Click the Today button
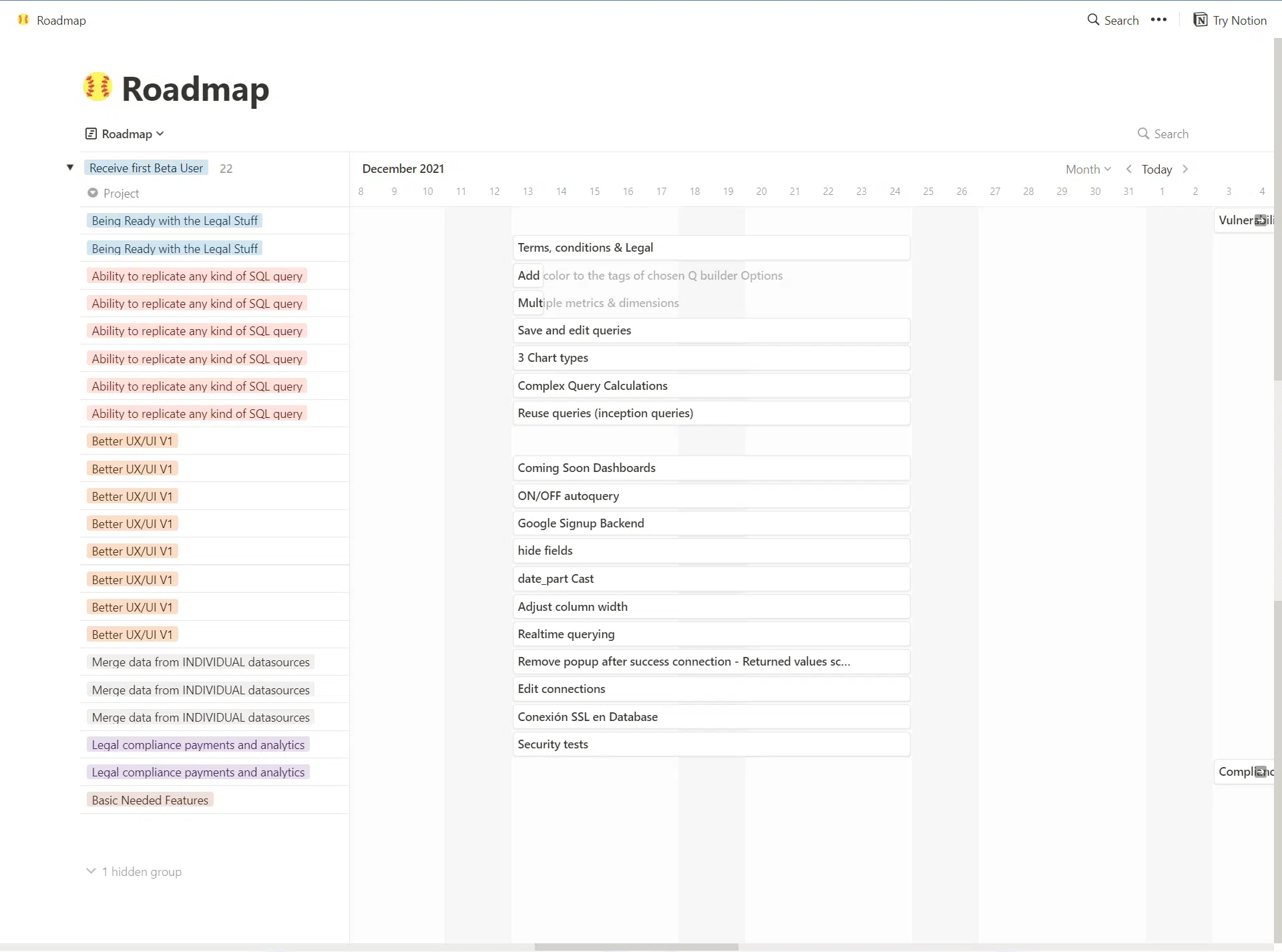 [1156, 170]
